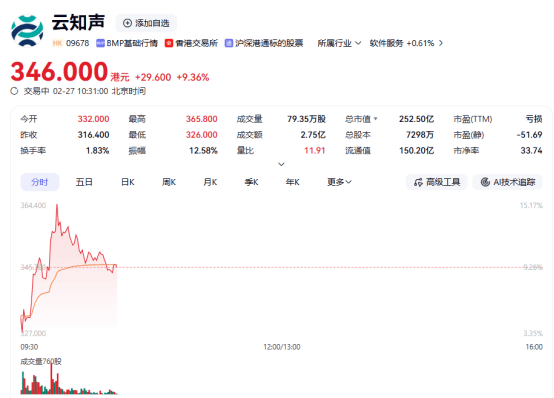
Task: Click the 昨收 value 316.400
Action: (93, 135)
